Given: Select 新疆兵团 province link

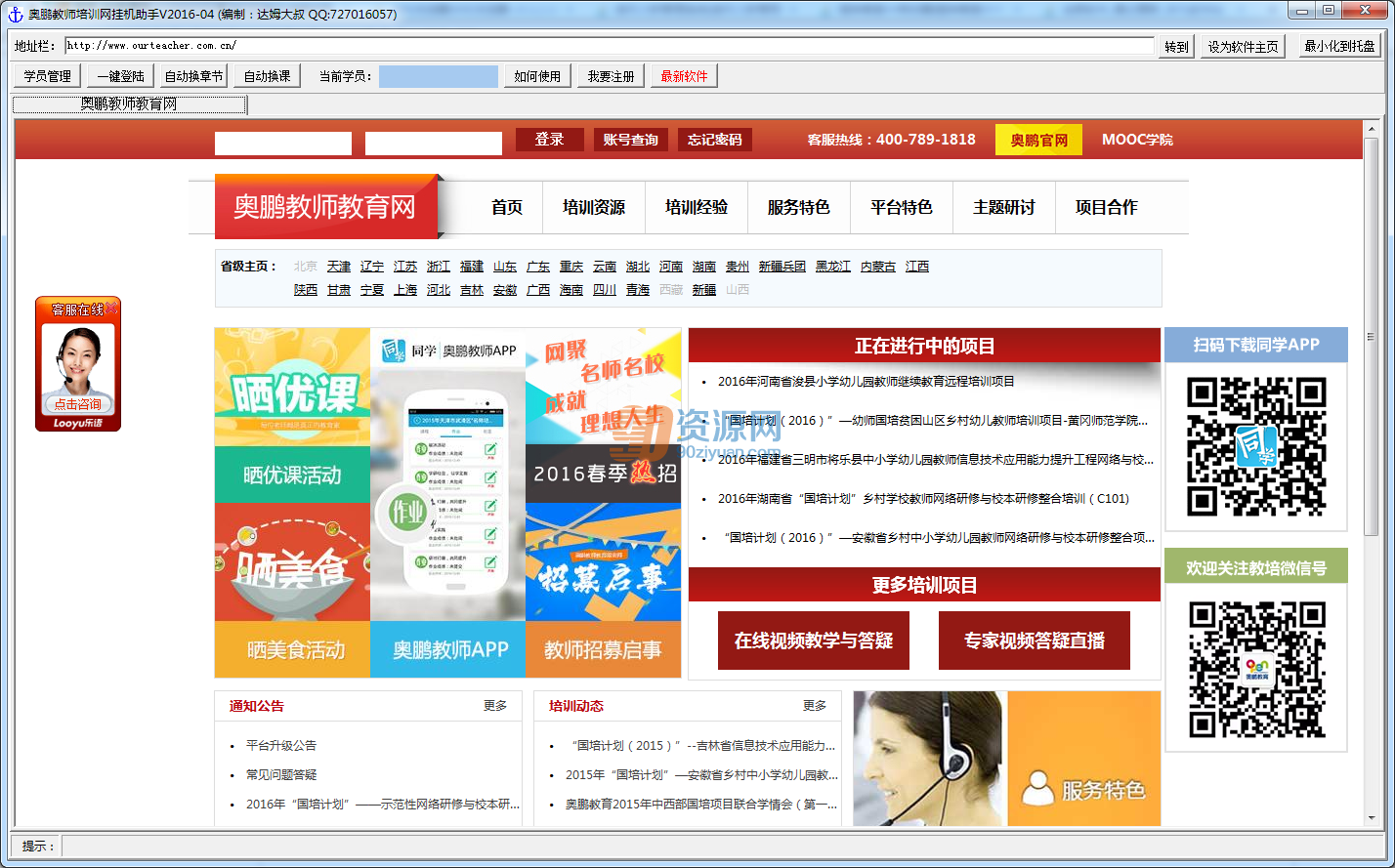Looking at the screenshot, I should (x=782, y=267).
